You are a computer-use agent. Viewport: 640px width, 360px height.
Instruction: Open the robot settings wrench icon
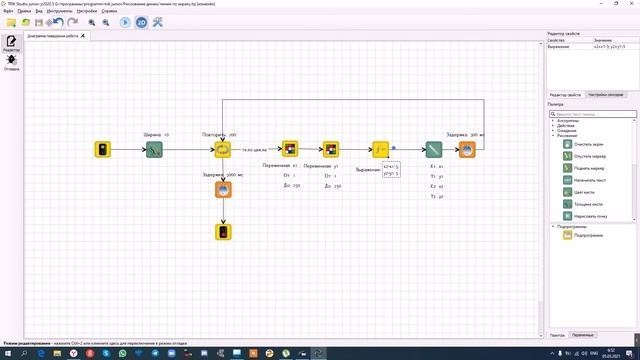(x=158, y=22)
